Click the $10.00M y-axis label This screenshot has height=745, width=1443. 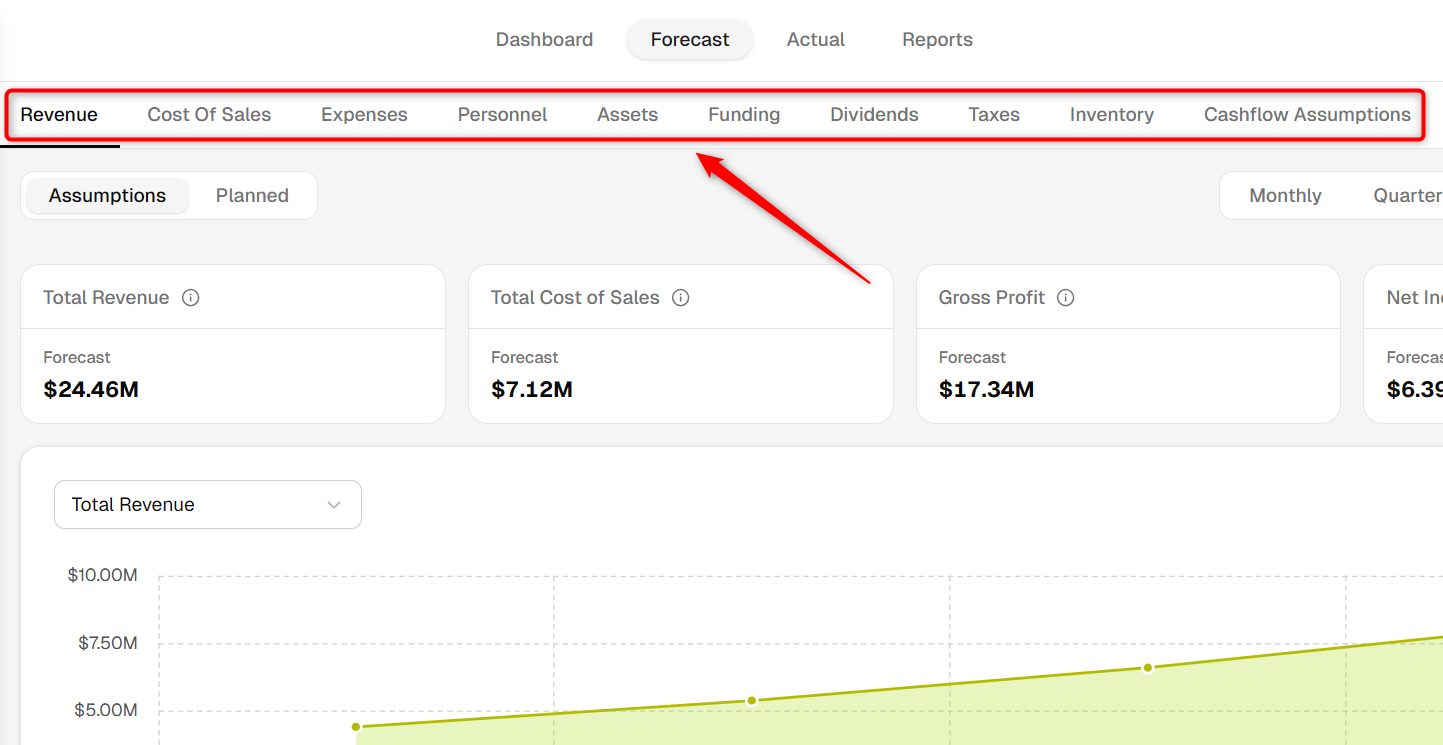click(103, 576)
